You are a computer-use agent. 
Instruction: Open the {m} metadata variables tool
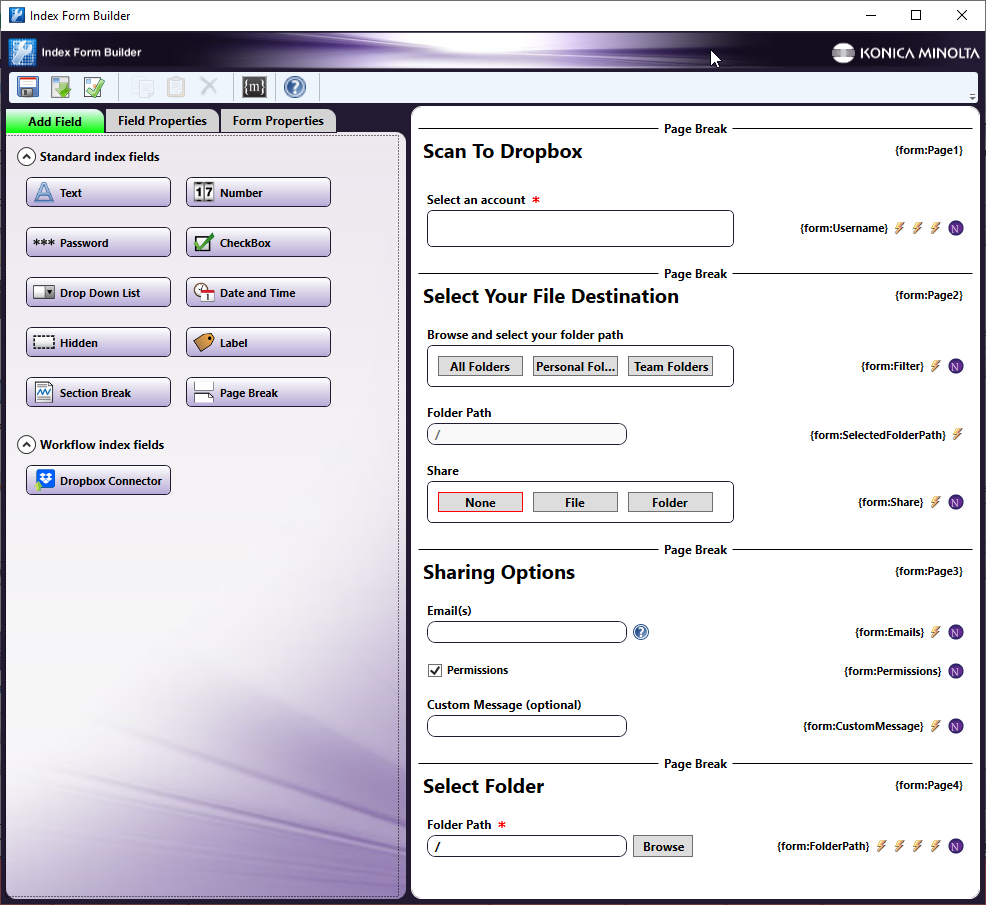pos(254,87)
